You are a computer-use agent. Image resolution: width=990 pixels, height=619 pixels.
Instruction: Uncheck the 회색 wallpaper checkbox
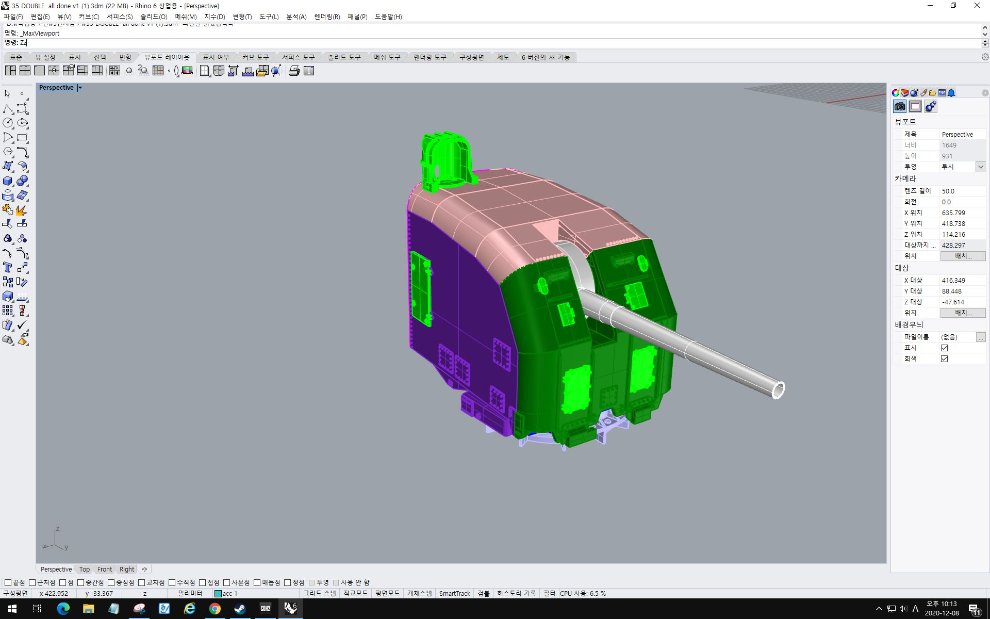point(945,358)
